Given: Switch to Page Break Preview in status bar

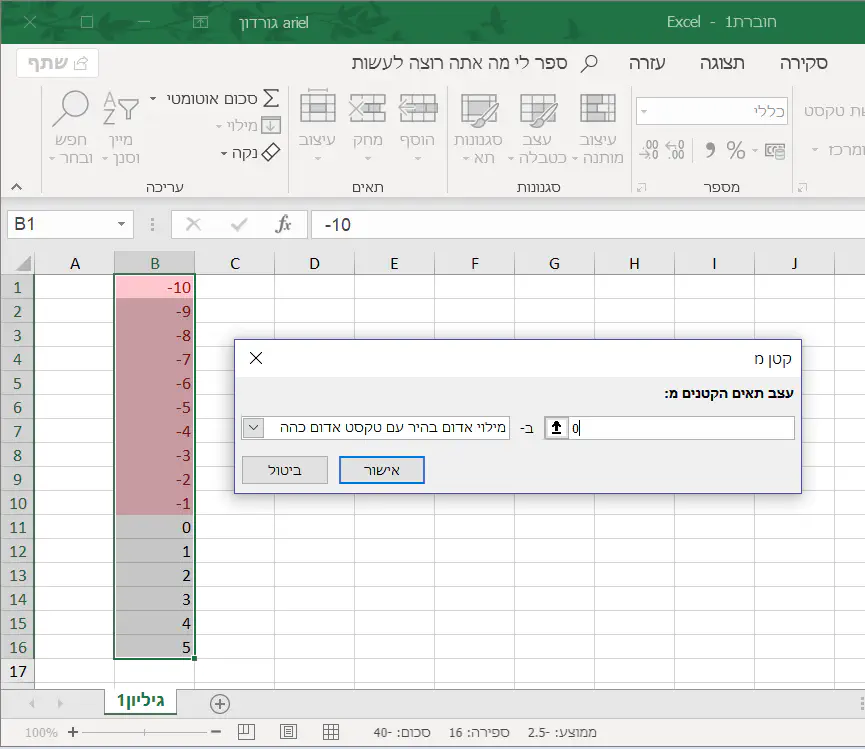Looking at the screenshot, I should tap(247, 732).
